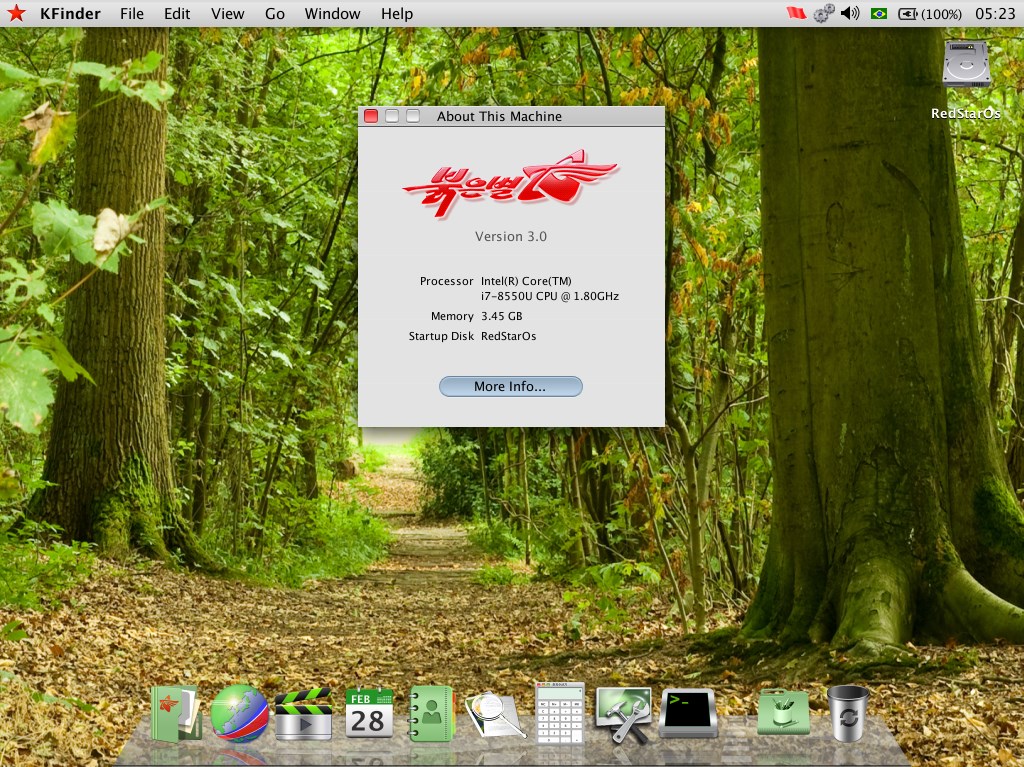Click the red-star folder icon in dock
Screen dimensions: 1024x767
pyautogui.click(x=176, y=713)
